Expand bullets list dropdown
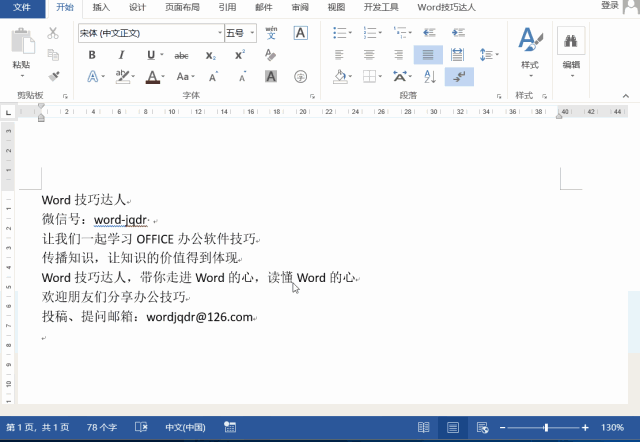 click(350, 33)
